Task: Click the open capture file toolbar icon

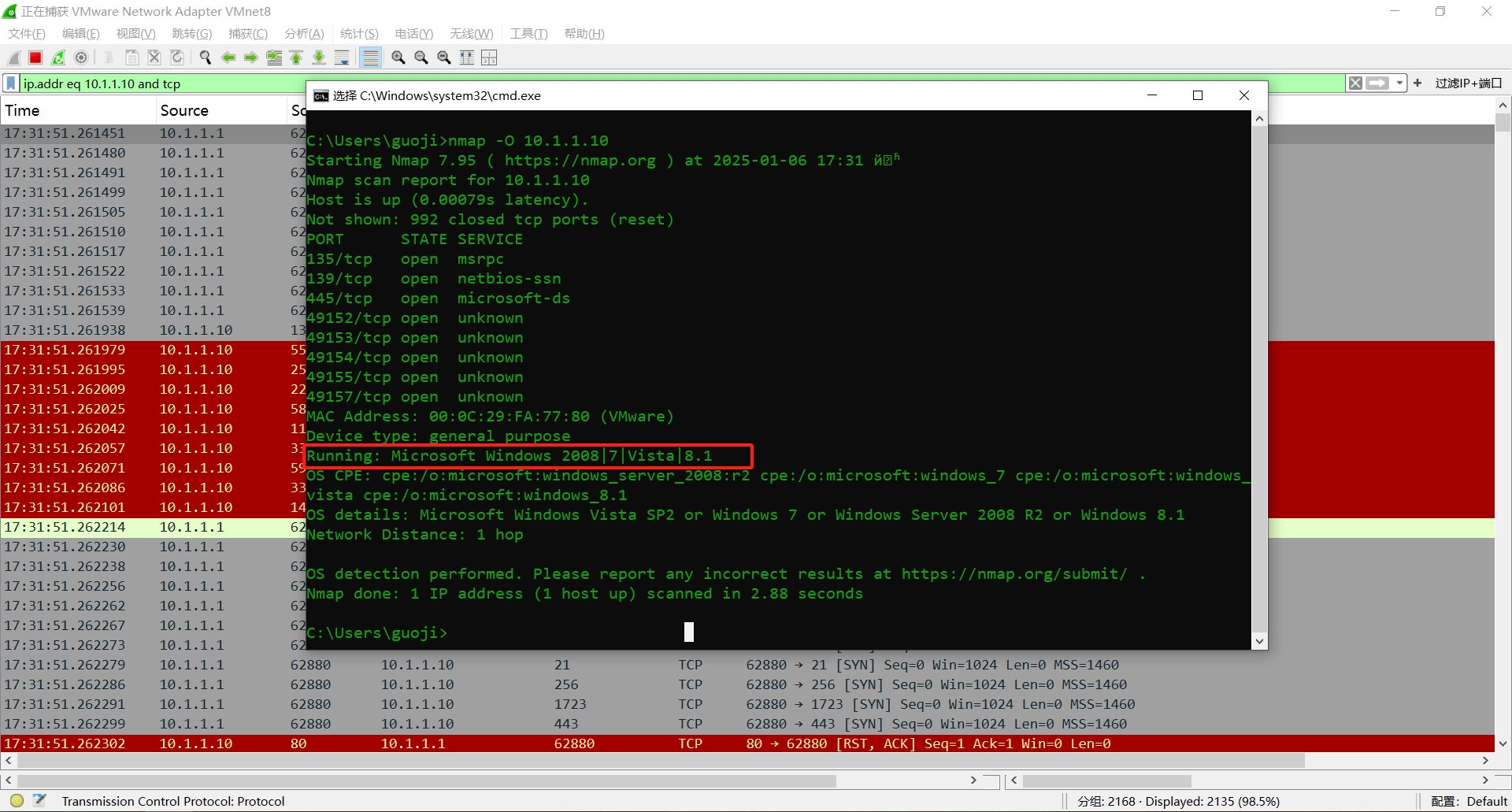Action: point(109,57)
